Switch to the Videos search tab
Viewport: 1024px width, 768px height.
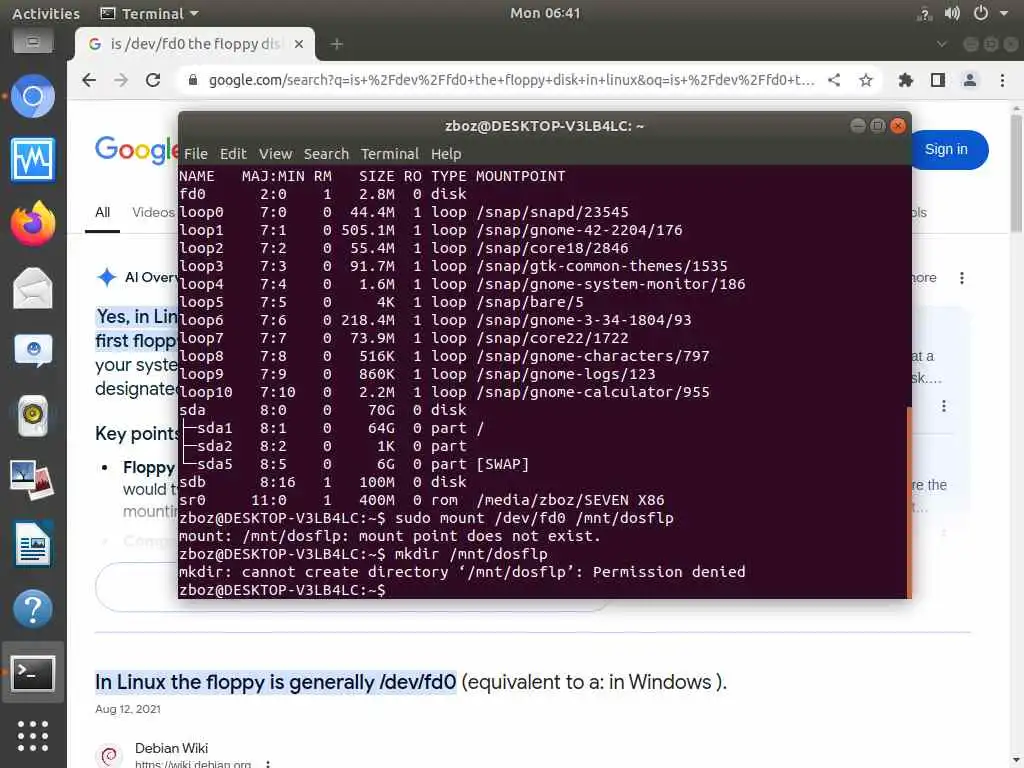[153, 212]
